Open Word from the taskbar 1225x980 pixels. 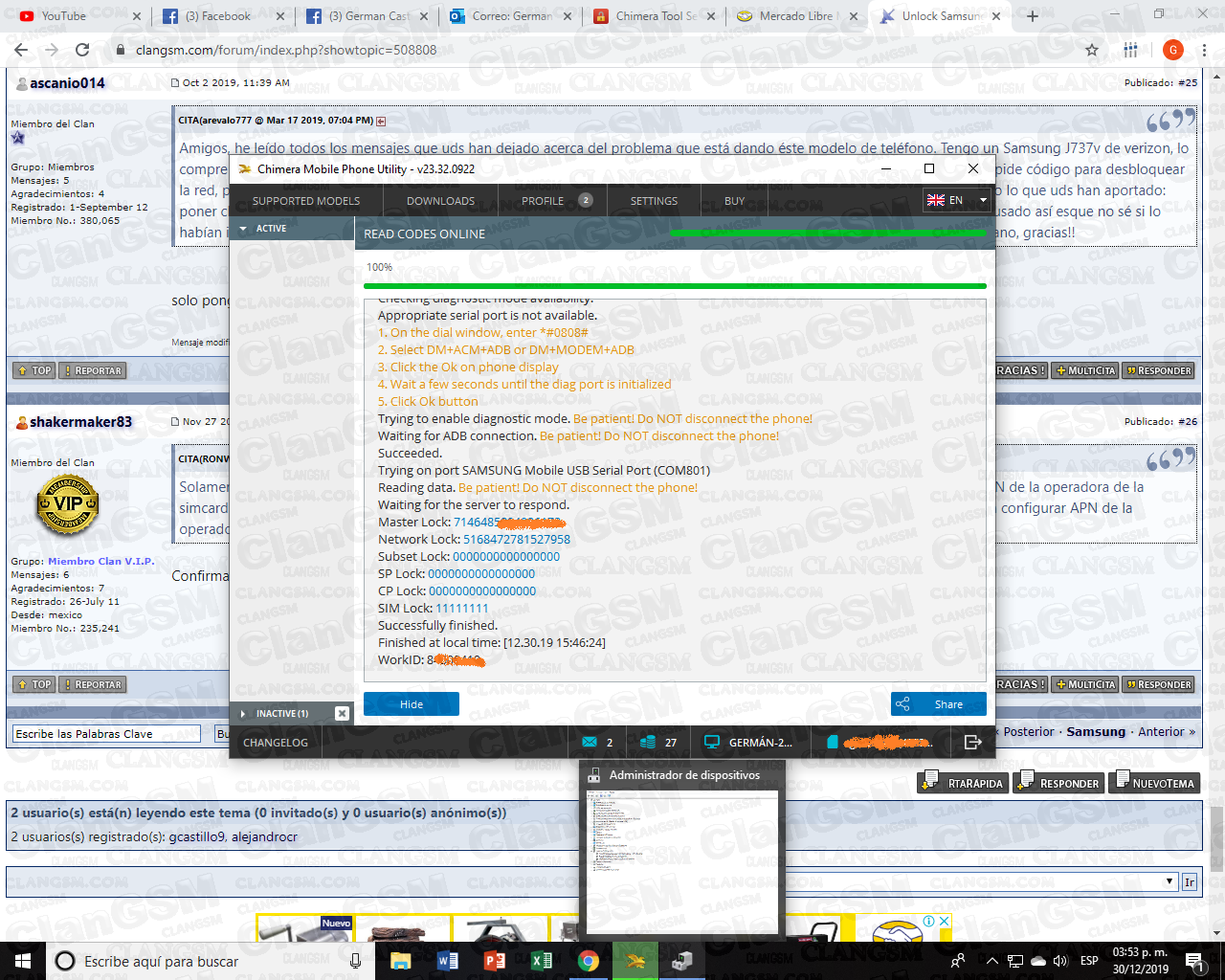click(x=447, y=961)
